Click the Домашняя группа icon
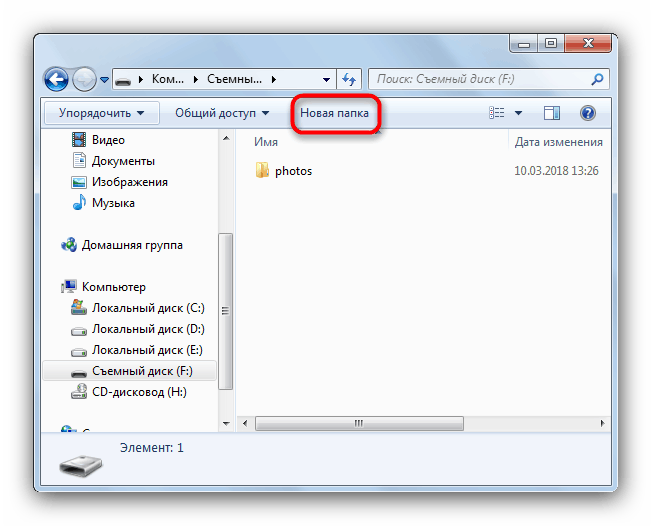This screenshot has width=652, height=526. click(69, 244)
